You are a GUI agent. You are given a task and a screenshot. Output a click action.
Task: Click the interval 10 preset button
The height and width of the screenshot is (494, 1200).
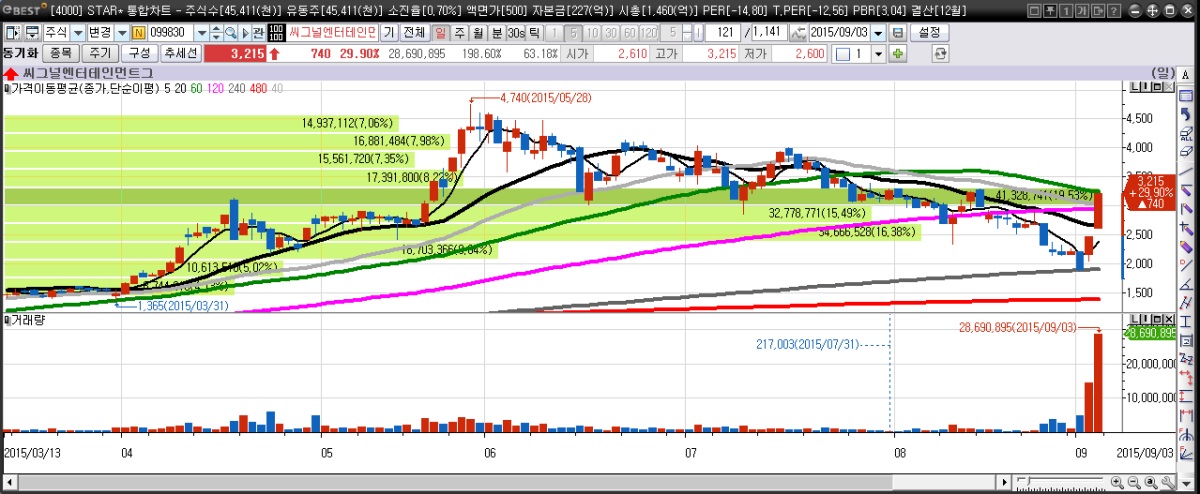pos(590,32)
